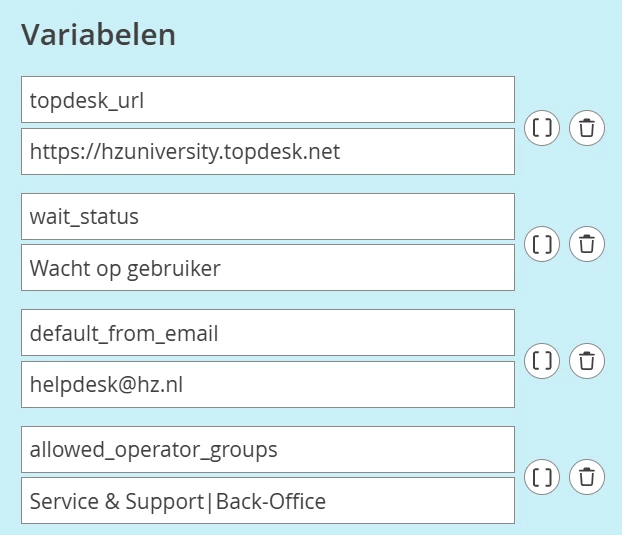Place cursor after 'helpdesk@hz.nl' text
The image size is (622, 535).
tap(183, 385)
